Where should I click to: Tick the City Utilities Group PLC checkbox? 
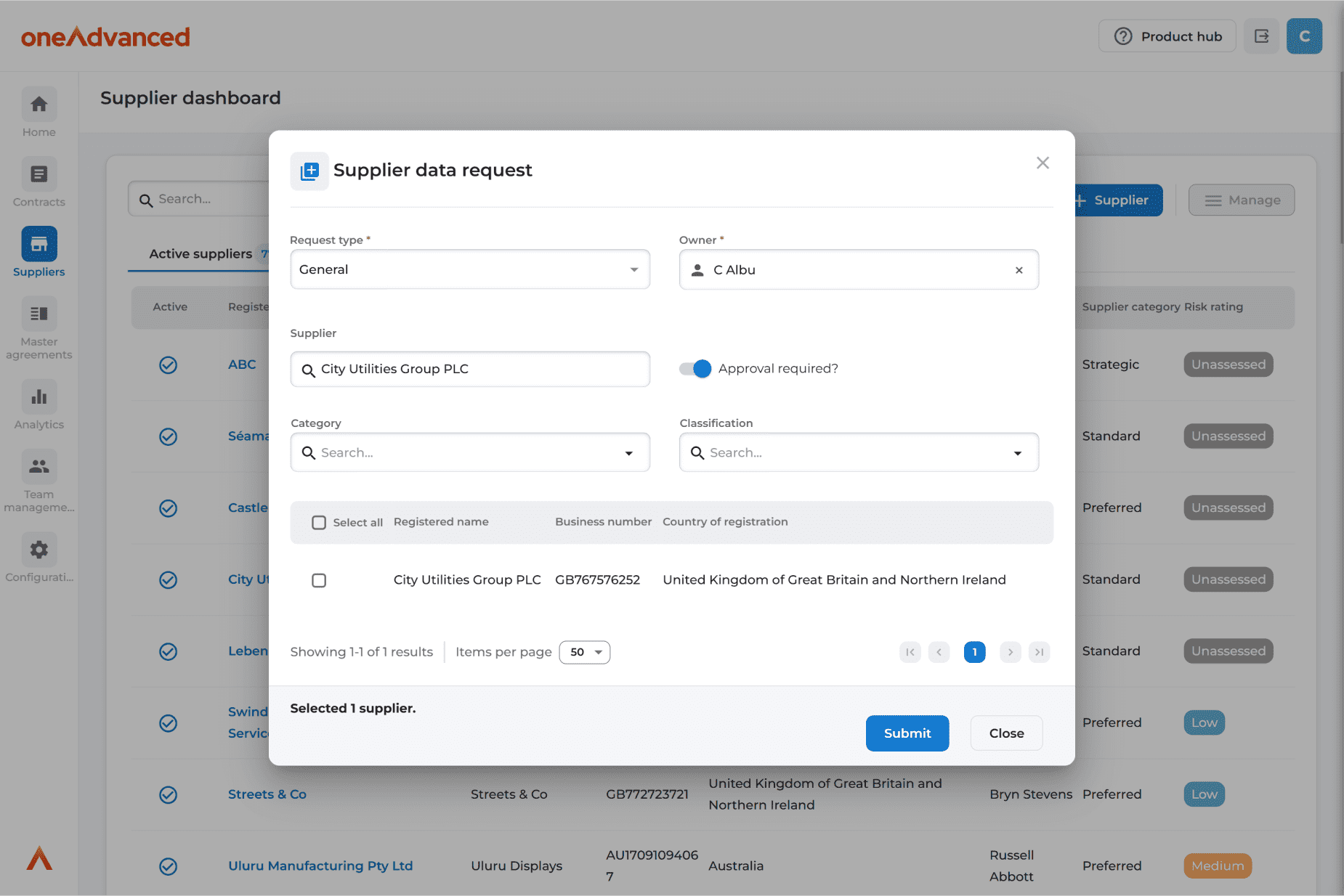point(319,580)
